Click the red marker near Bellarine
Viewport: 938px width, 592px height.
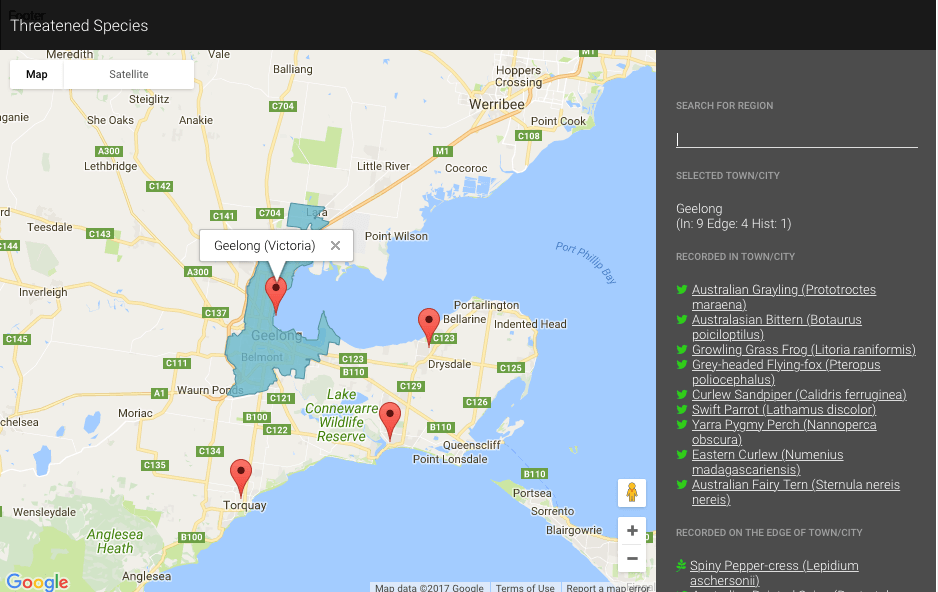tap(429, 325)
